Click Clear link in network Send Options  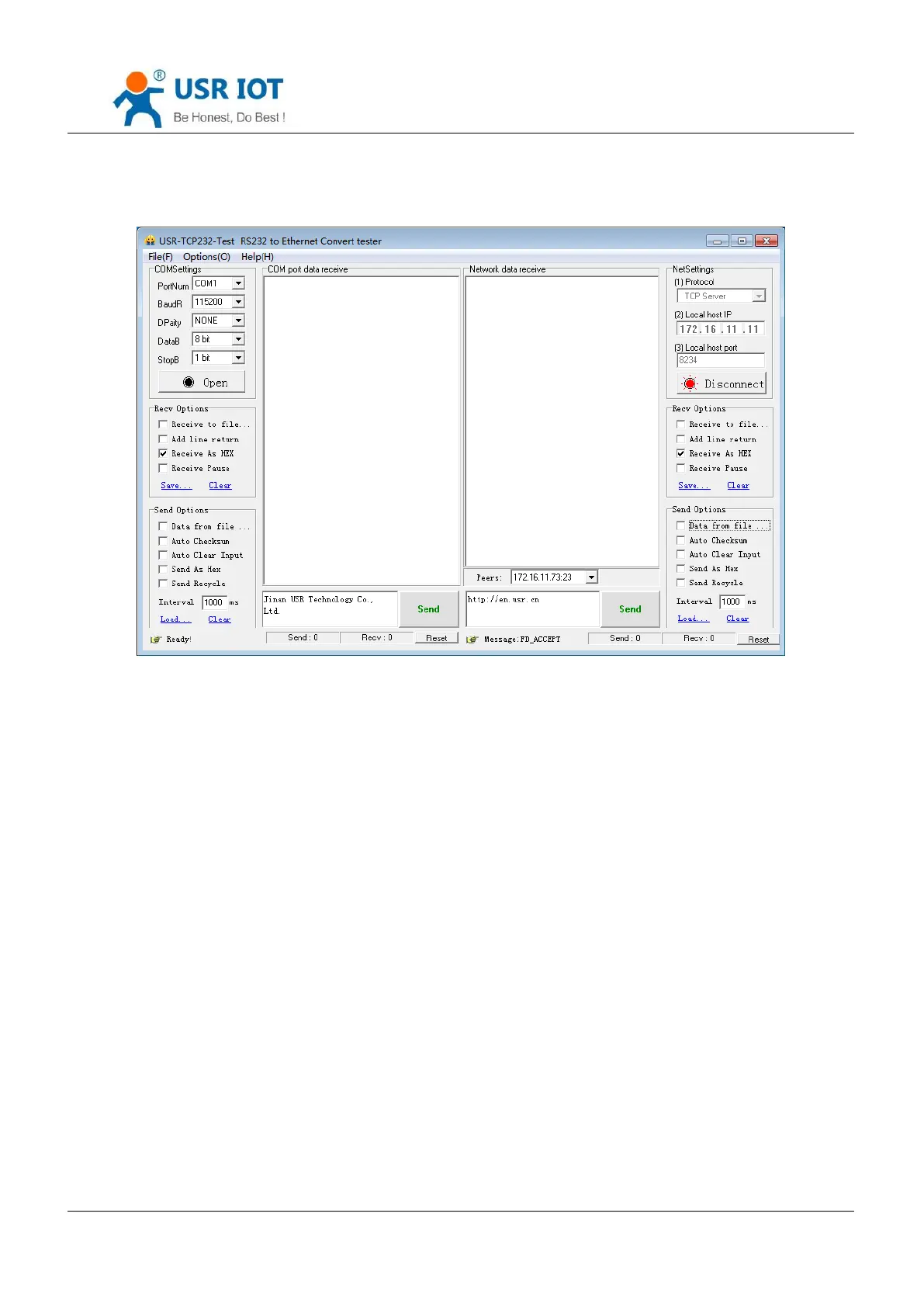point(737,619)
